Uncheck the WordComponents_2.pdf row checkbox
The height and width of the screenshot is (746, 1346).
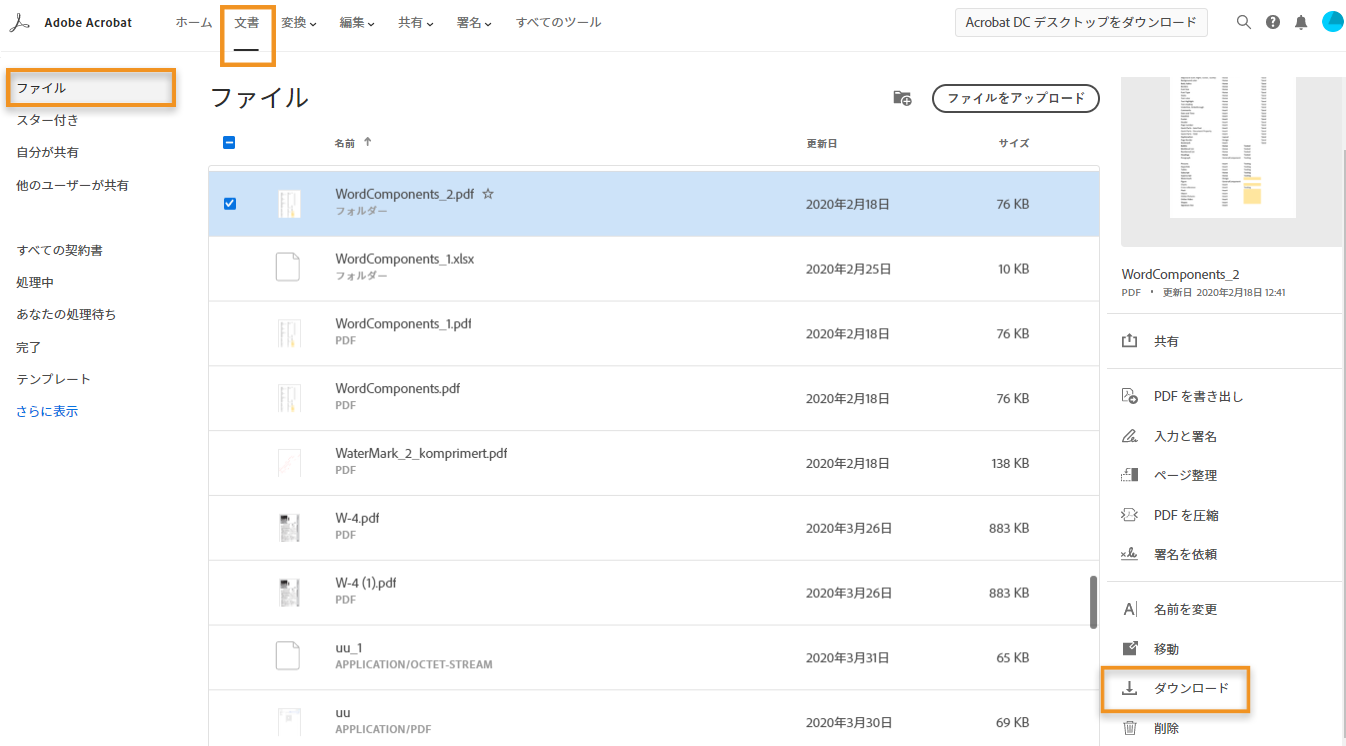230,203
